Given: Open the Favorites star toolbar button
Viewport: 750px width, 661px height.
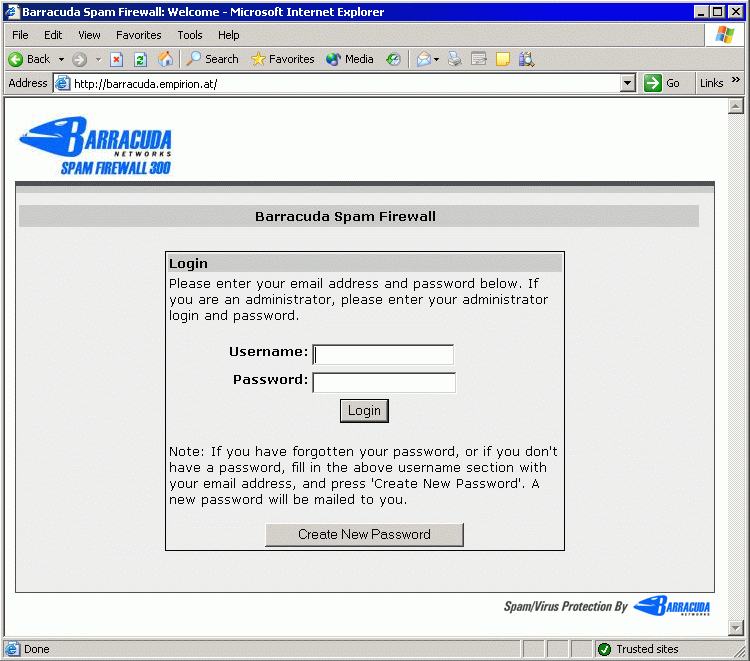Looking at the screenshot, I should click(x=282, y=59).
